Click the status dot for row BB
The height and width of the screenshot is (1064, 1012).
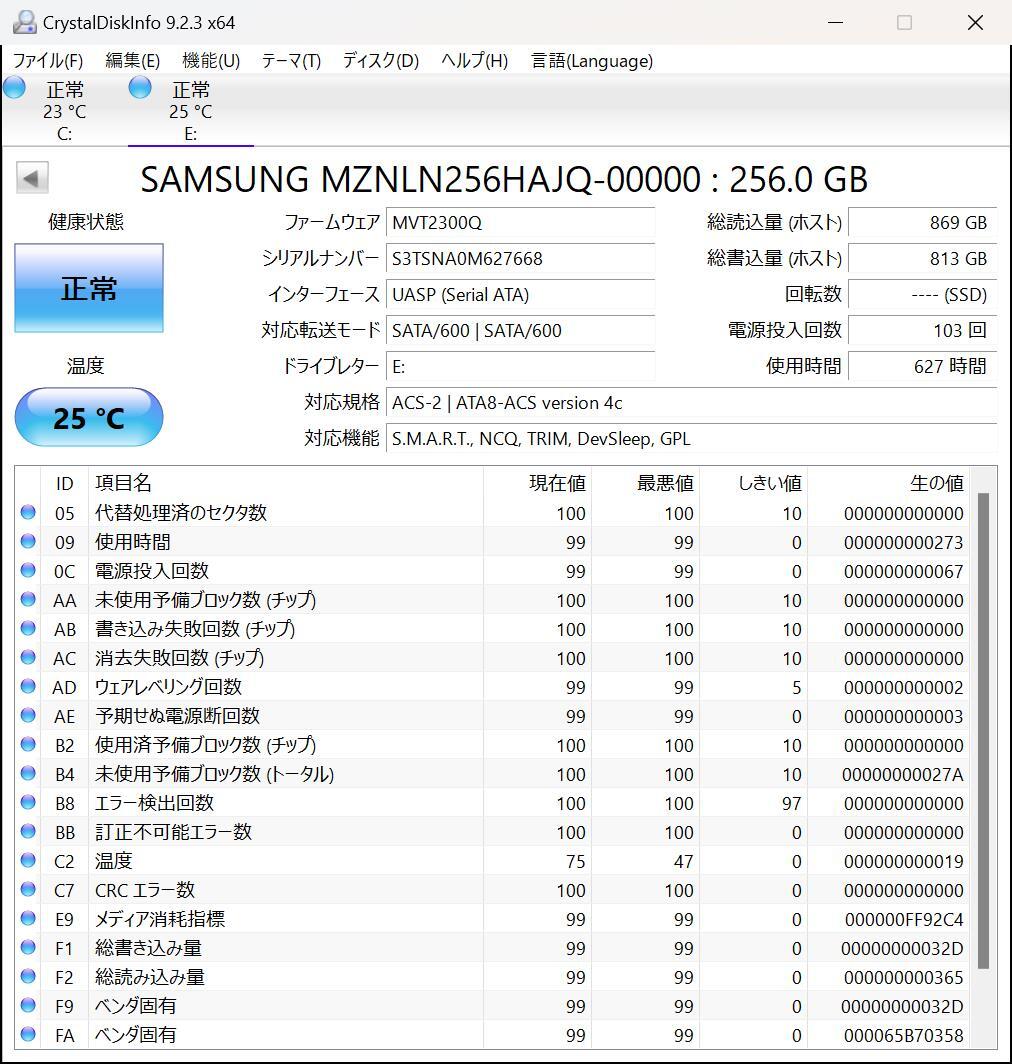click(28, 831)
